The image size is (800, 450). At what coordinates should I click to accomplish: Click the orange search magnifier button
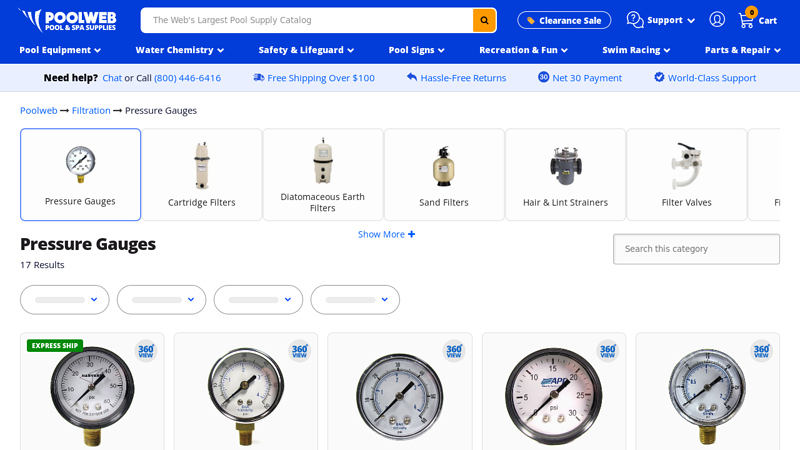point(484,20)
